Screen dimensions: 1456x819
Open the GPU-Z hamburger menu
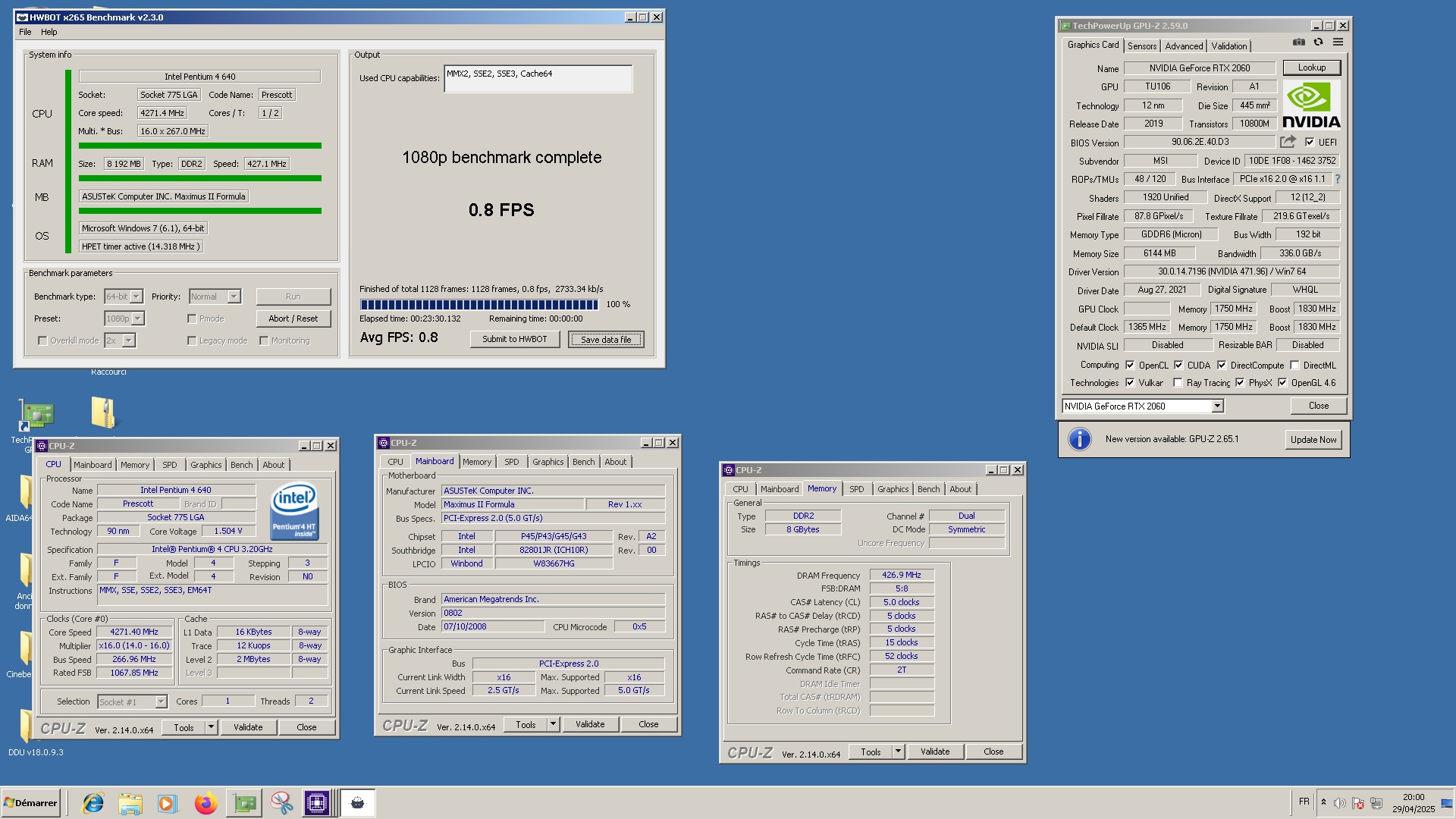[1338, 42]
